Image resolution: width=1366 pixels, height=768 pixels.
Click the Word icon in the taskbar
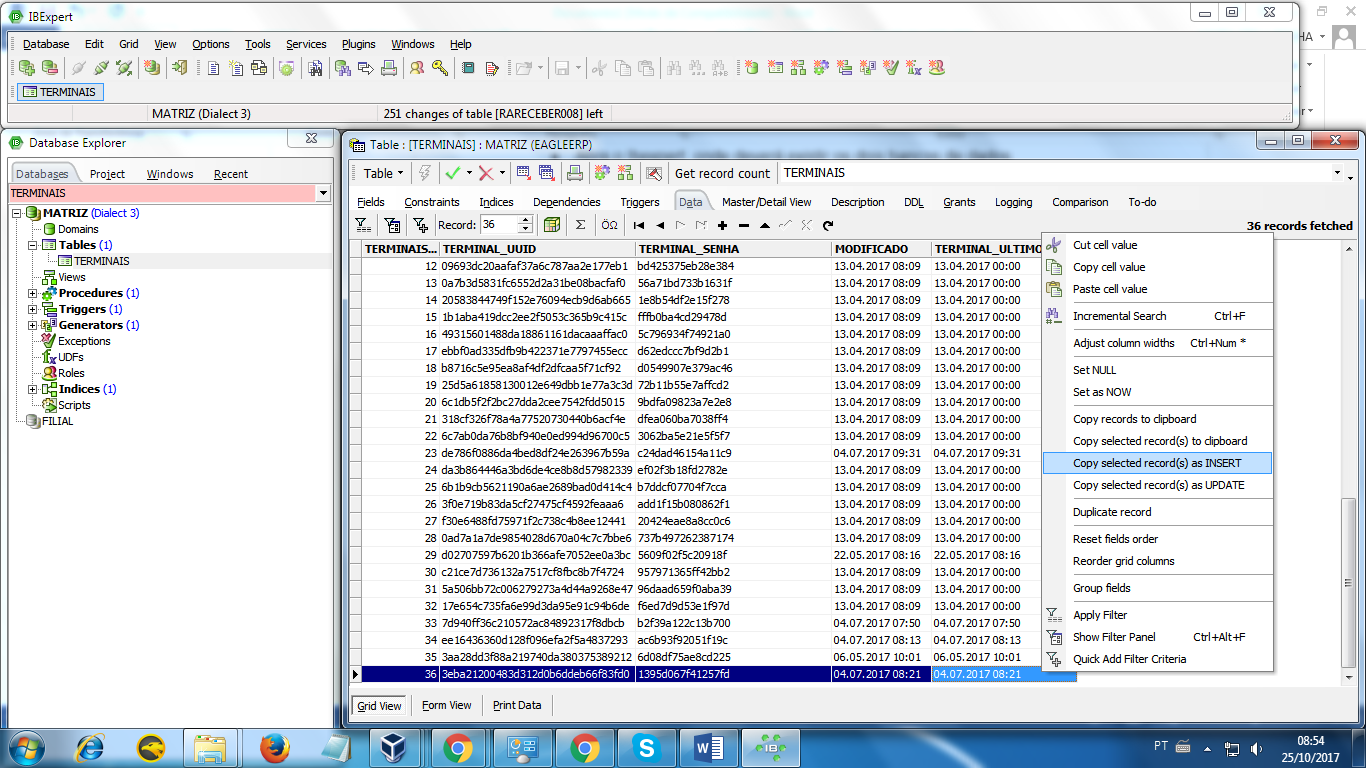click(709, 747)
